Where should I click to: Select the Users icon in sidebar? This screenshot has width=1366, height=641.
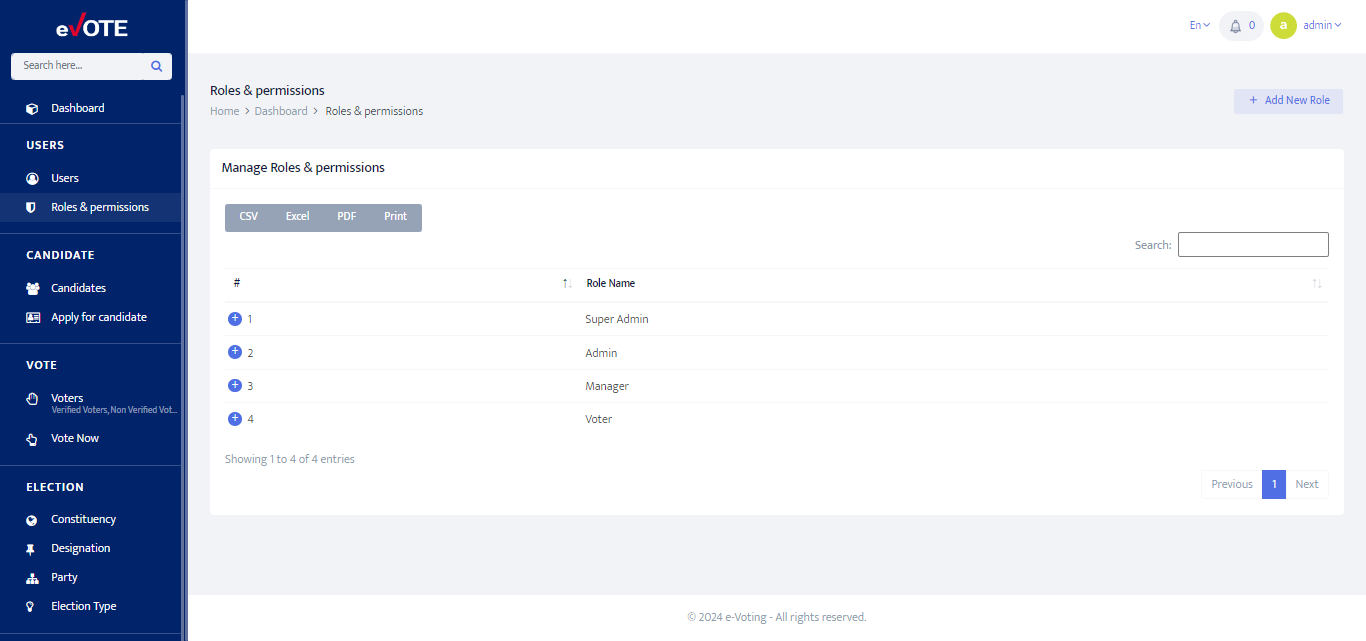33,177
